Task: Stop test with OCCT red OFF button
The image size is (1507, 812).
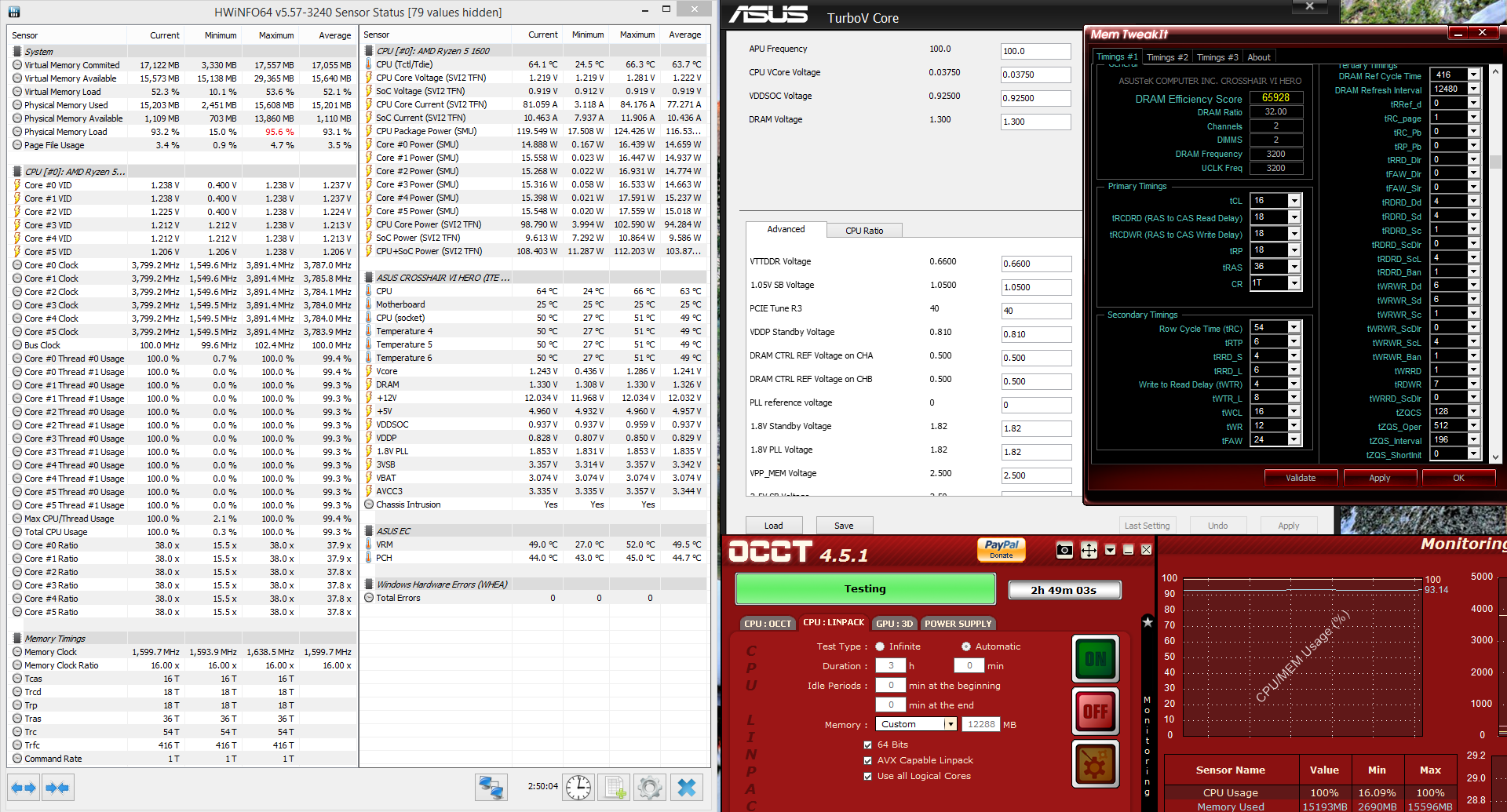Action: coord(1096,712)
